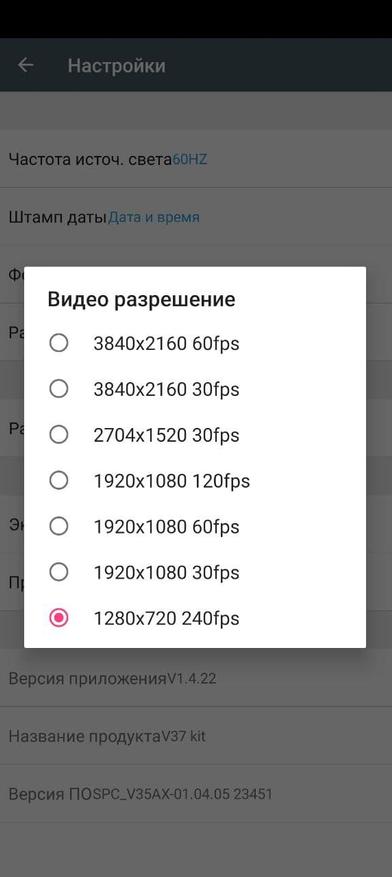This screenshot has width=392, height=877.
Task: Open the Штамп даты setting
Action: point(196,217)
